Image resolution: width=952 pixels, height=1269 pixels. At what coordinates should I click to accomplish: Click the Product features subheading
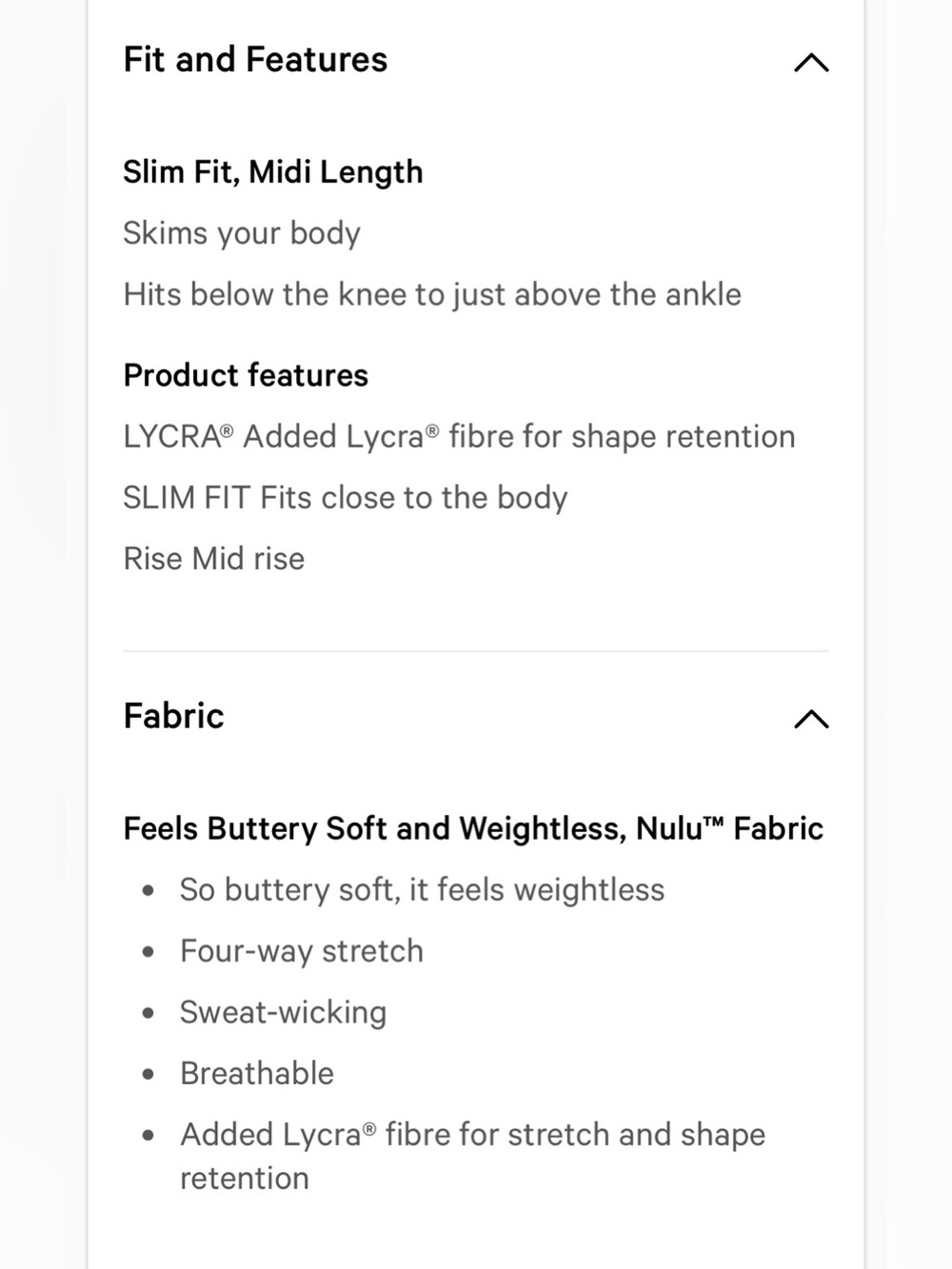tap(246, 375)
